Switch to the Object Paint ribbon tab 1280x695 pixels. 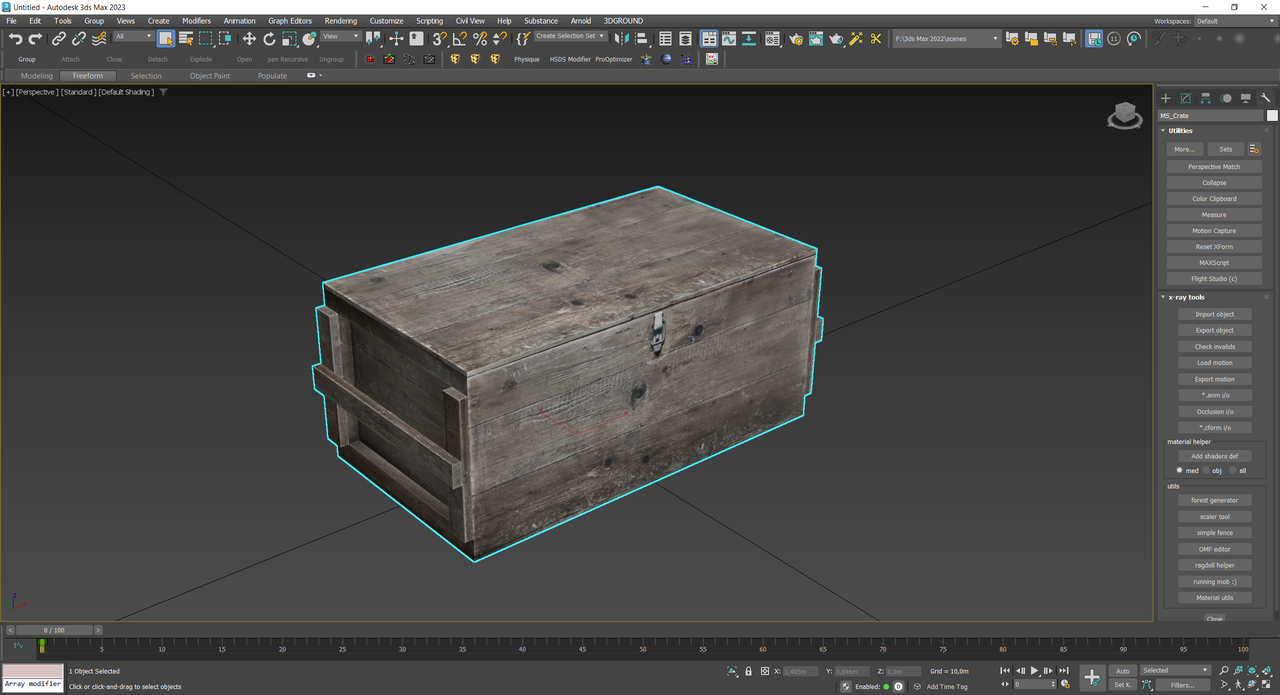(x=209, y=76)
